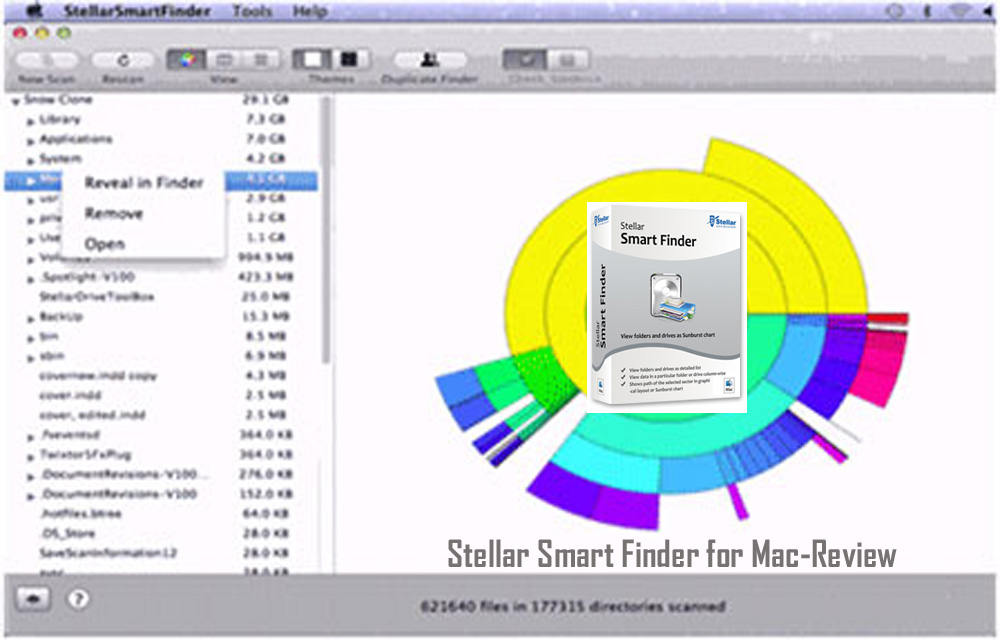Select the third View mode list icon
The width and height of the screenshot is (1000, 640).
click(x=261, y=60)
